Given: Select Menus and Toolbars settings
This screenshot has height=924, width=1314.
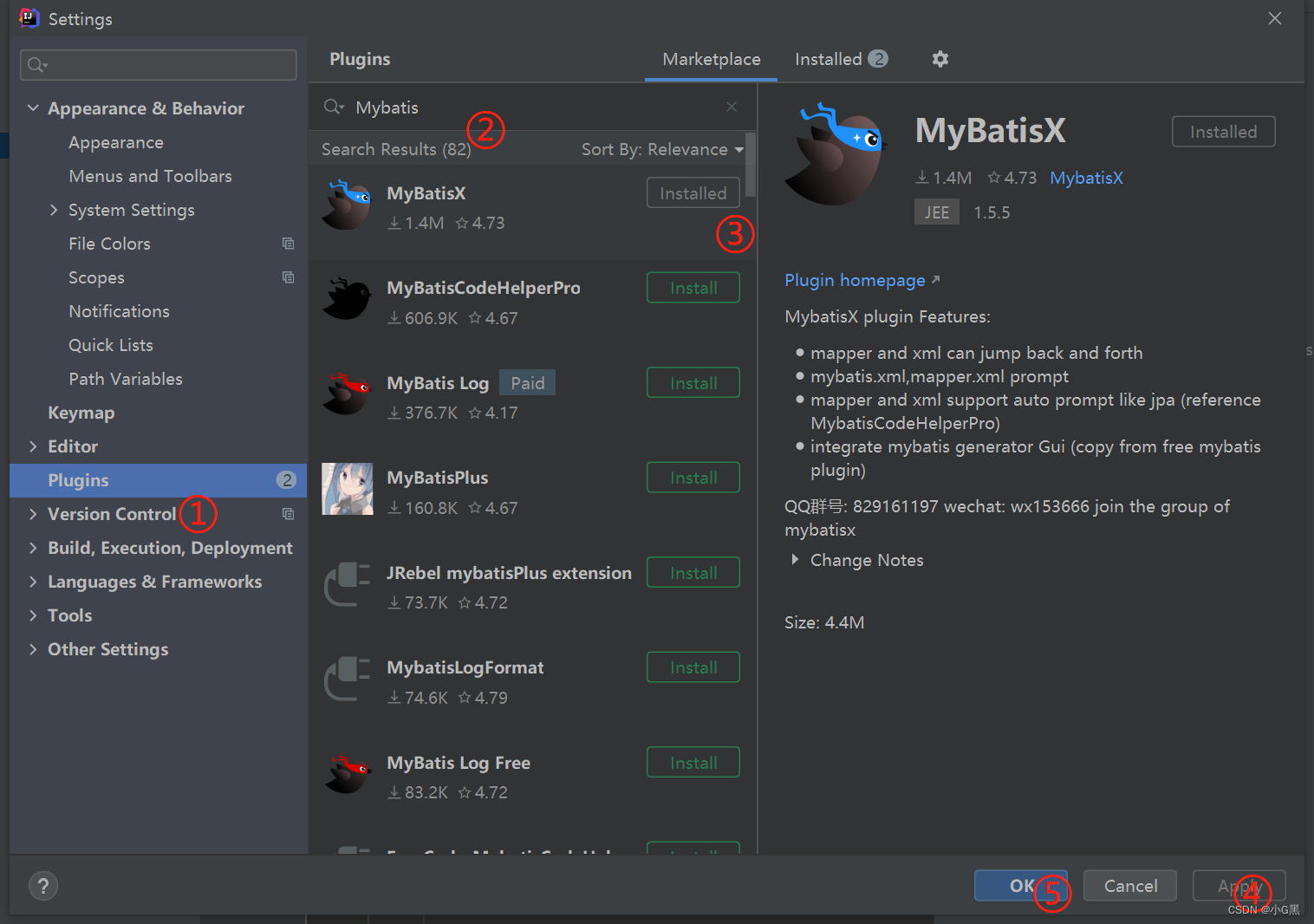Looking at the screenshot, I should point(150,176).
